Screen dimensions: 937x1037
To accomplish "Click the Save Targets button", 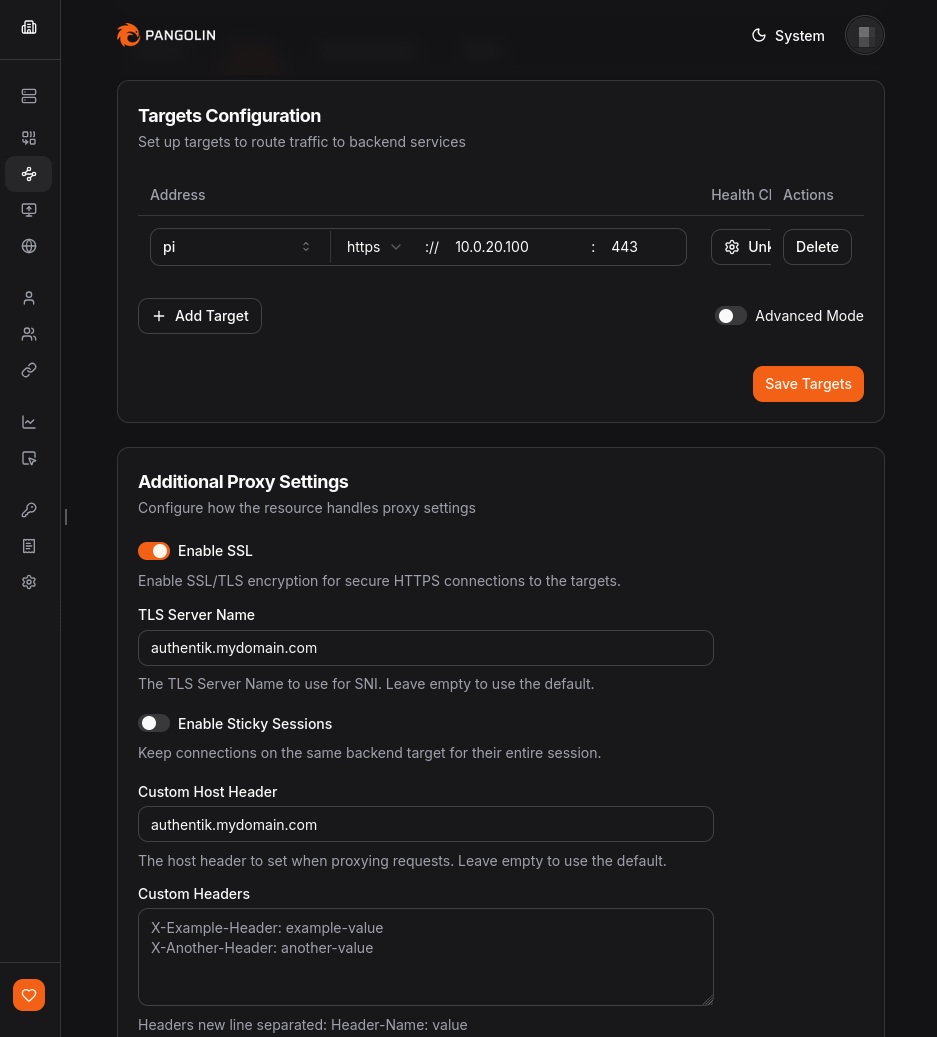I will (808, 384).
